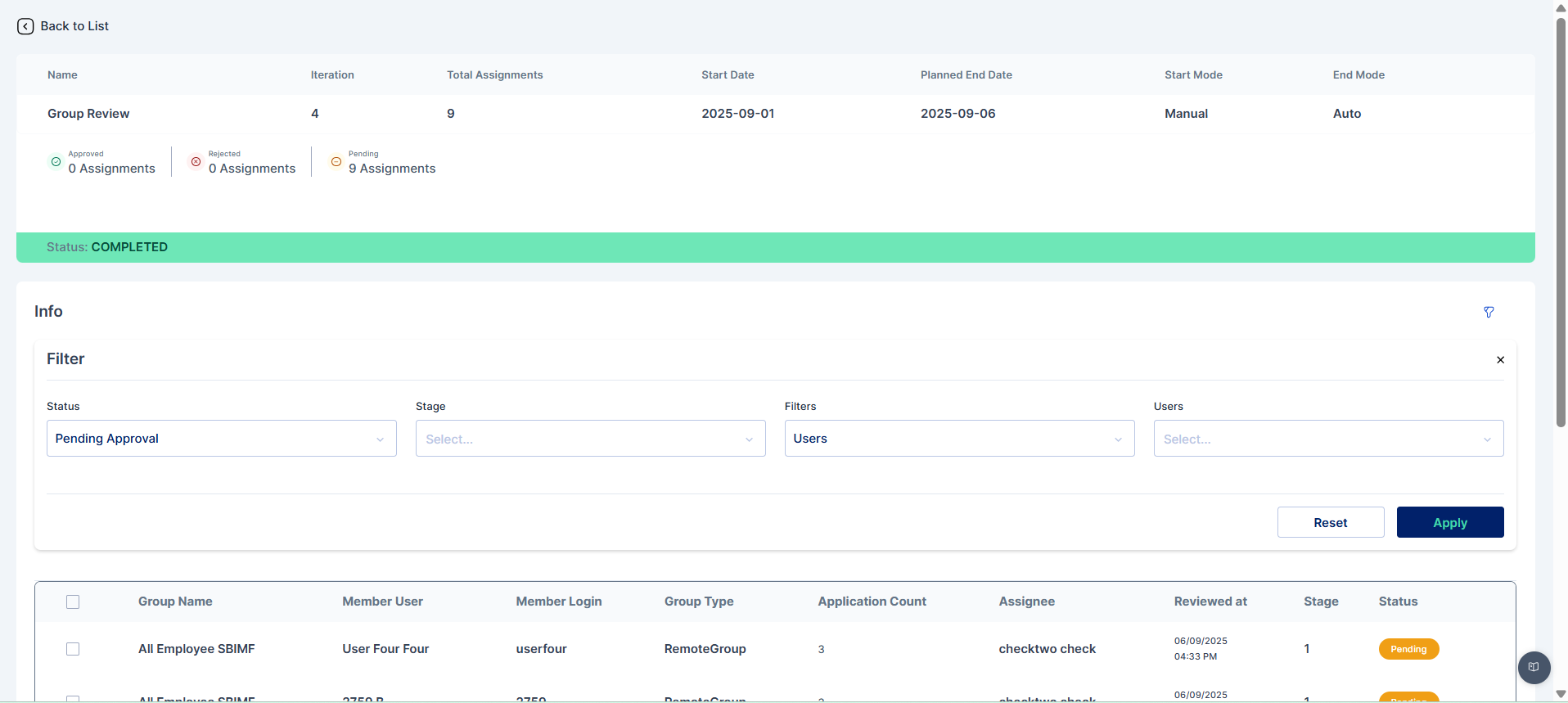1568x703 pixels.
Task: Click the scrollbar up arrow
Action: 1561,7
